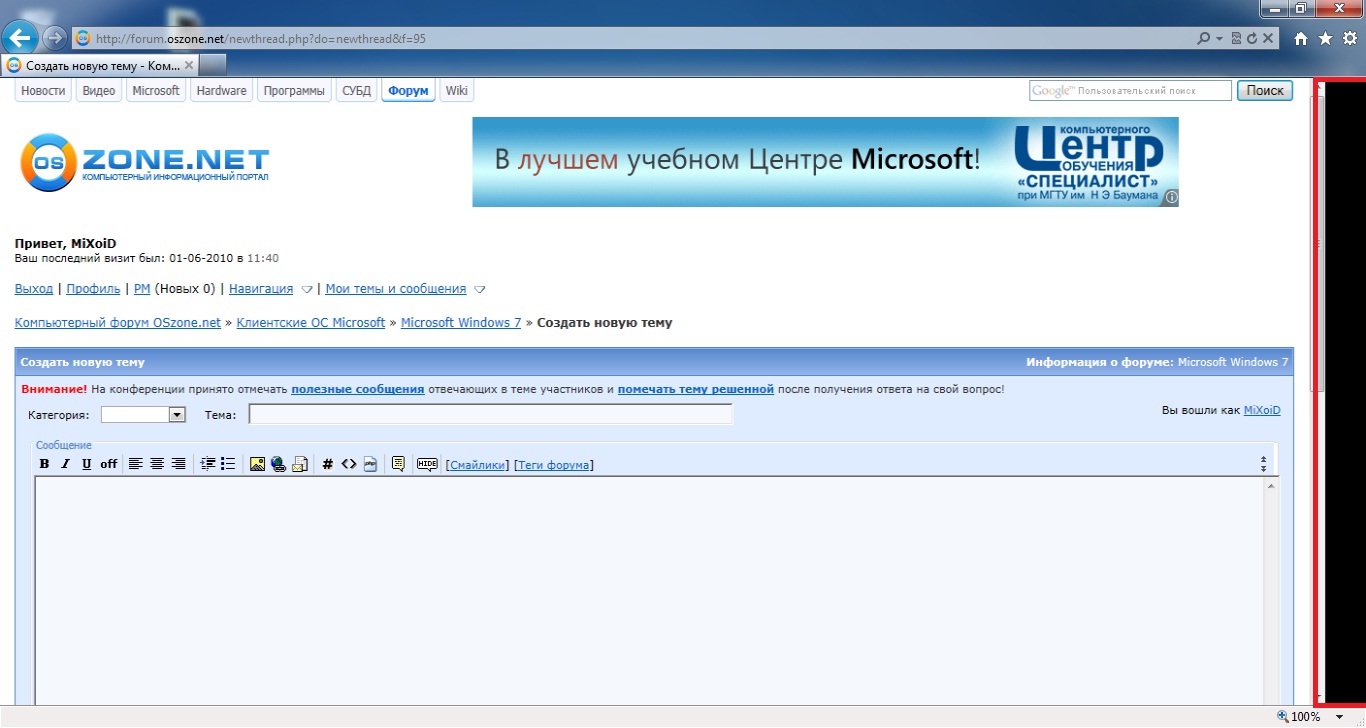Open the Смайлики link
The width and height of the screenshot is (1366, 728).
[x=478, y=465]
